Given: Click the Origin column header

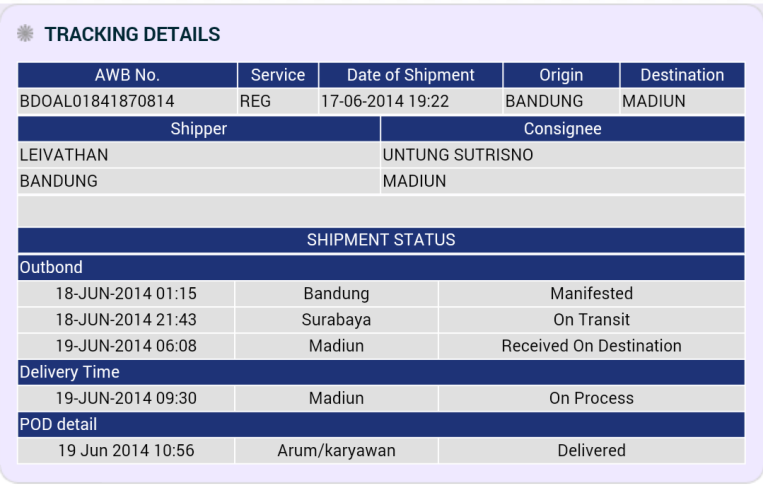Looking at the screenshot, I should pos(561,75).
